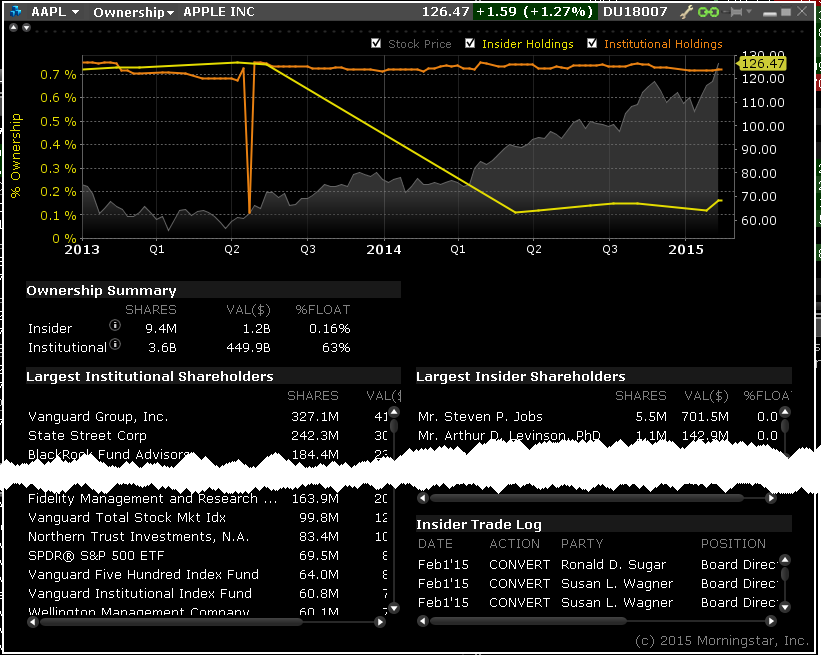
Task: Click scroll-up arrow of Insider Trade Log
Action: [x=784, y=560]
